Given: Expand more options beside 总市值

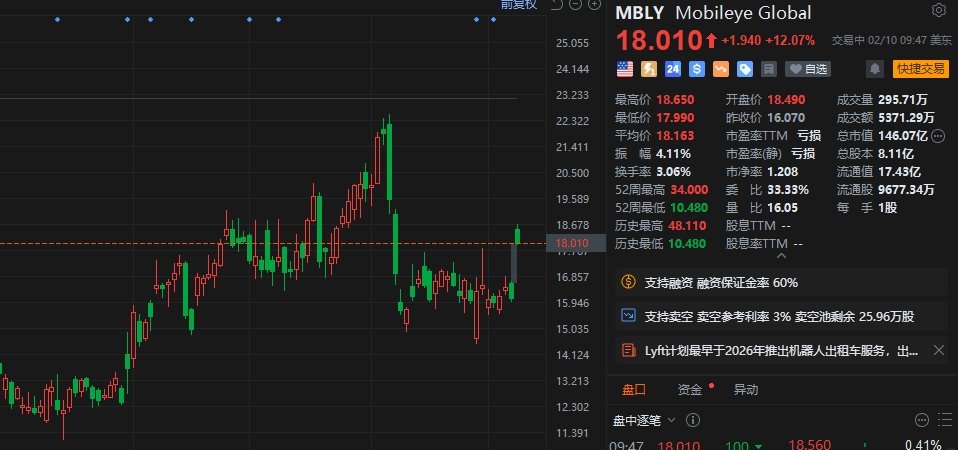Looking at the screenshot, I should point(938,135).
